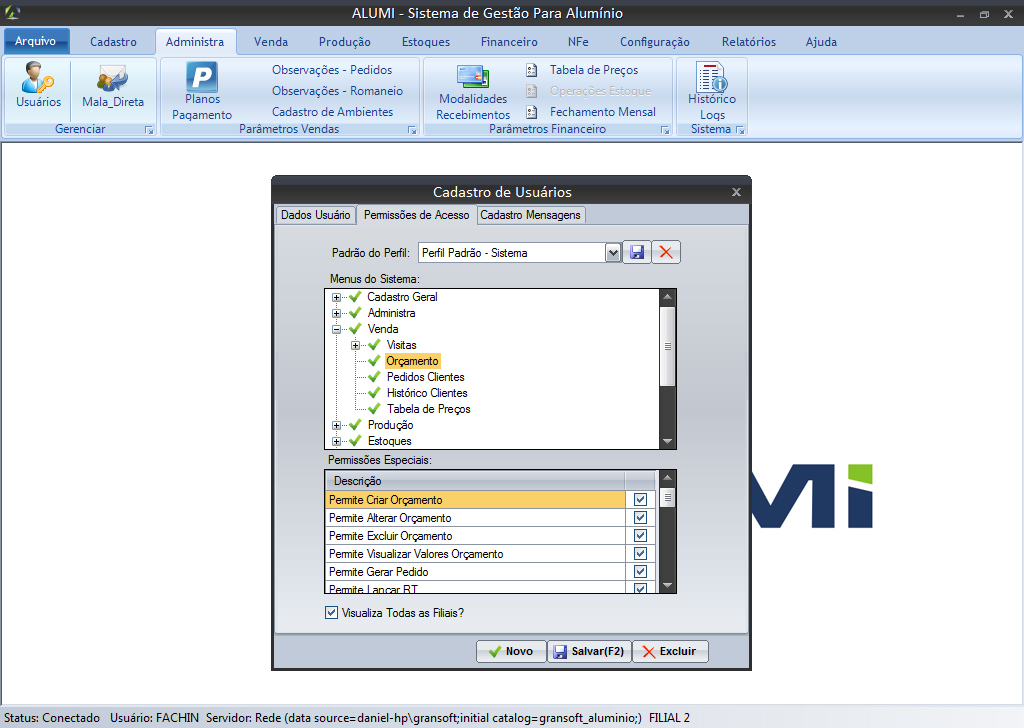Select Orçamento in the menus tree
1024x728 pixels.
pos(412,361)
